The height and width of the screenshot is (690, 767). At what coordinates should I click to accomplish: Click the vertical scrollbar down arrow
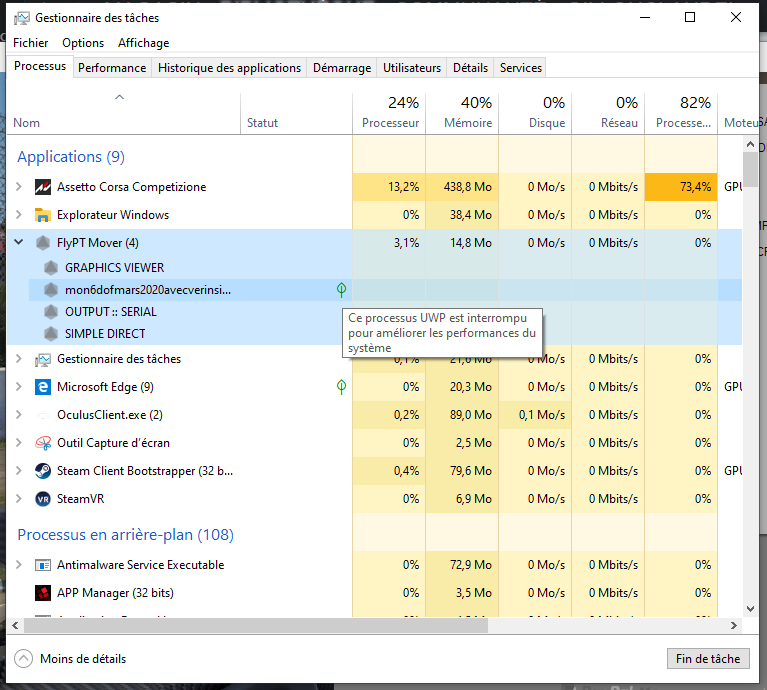(x=750, y=609)
